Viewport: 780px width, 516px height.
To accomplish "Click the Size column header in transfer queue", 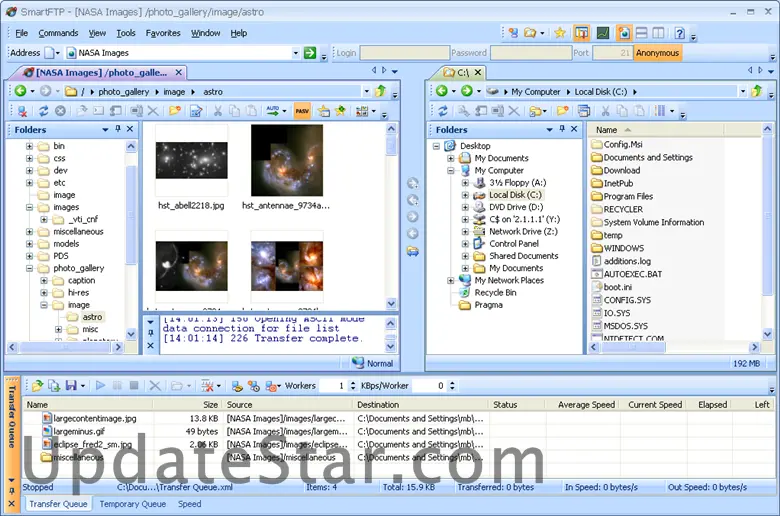I will click(187, 405).
